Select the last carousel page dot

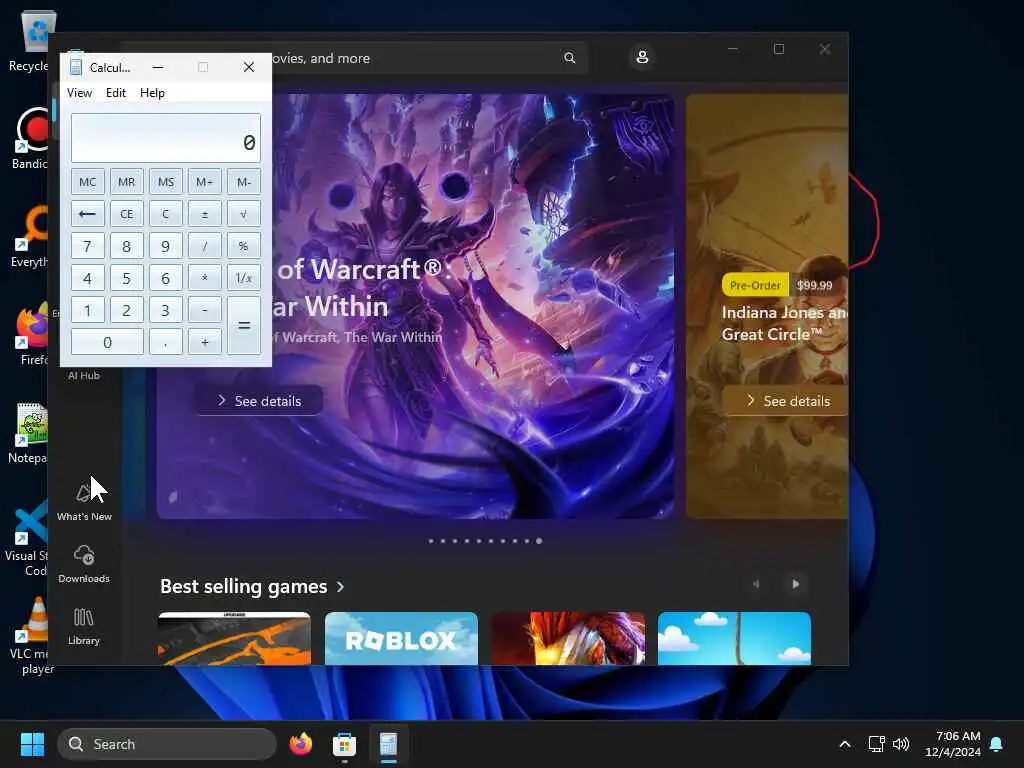click(539, 541)
